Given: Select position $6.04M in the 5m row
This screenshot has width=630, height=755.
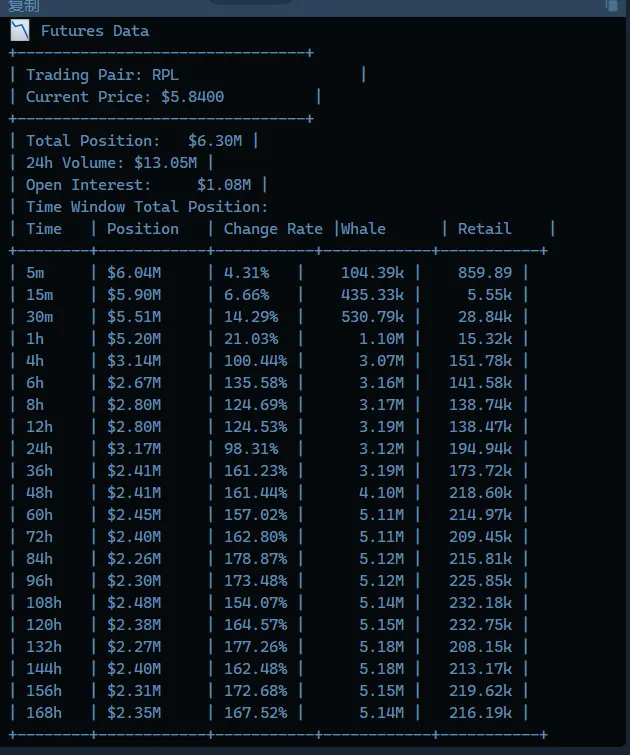Looking at the screenshot, I should tap(134, 273).
